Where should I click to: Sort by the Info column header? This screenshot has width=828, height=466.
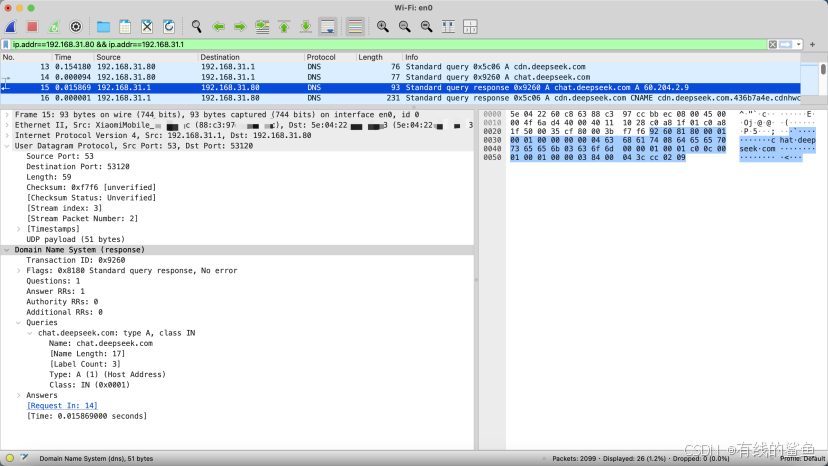click(601, 57)
